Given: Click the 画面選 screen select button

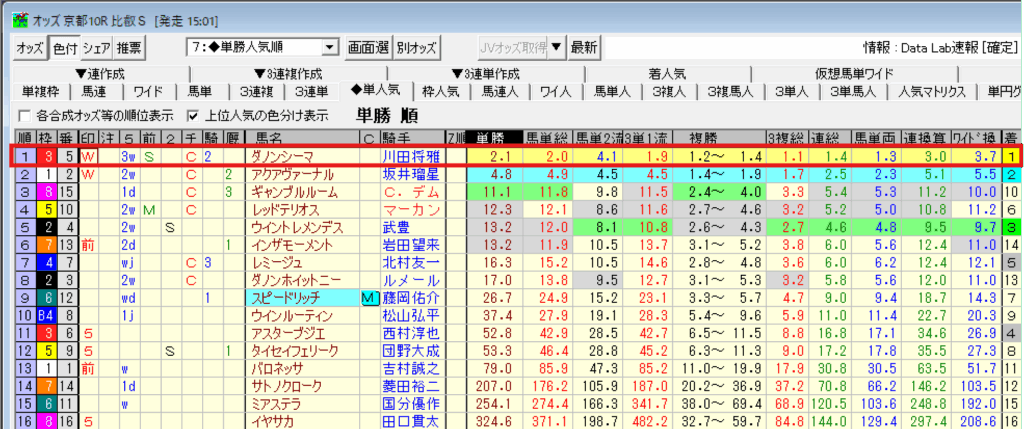Looking at the screenshot, I should tap(367, 47).
